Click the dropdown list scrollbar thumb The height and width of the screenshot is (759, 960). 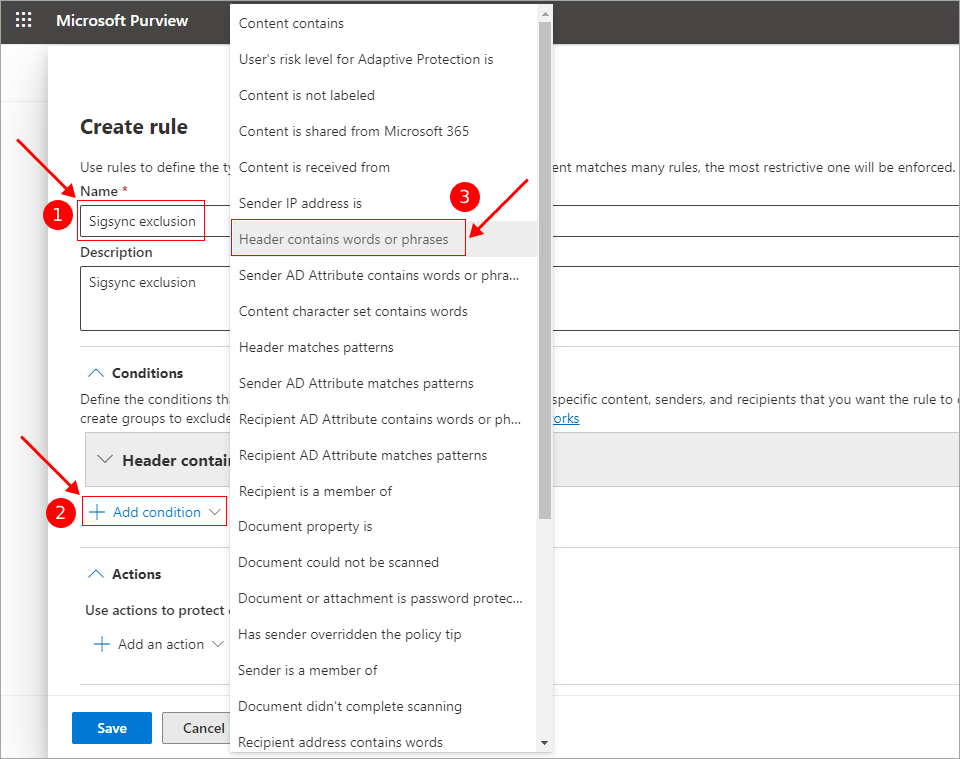(544, 270)
